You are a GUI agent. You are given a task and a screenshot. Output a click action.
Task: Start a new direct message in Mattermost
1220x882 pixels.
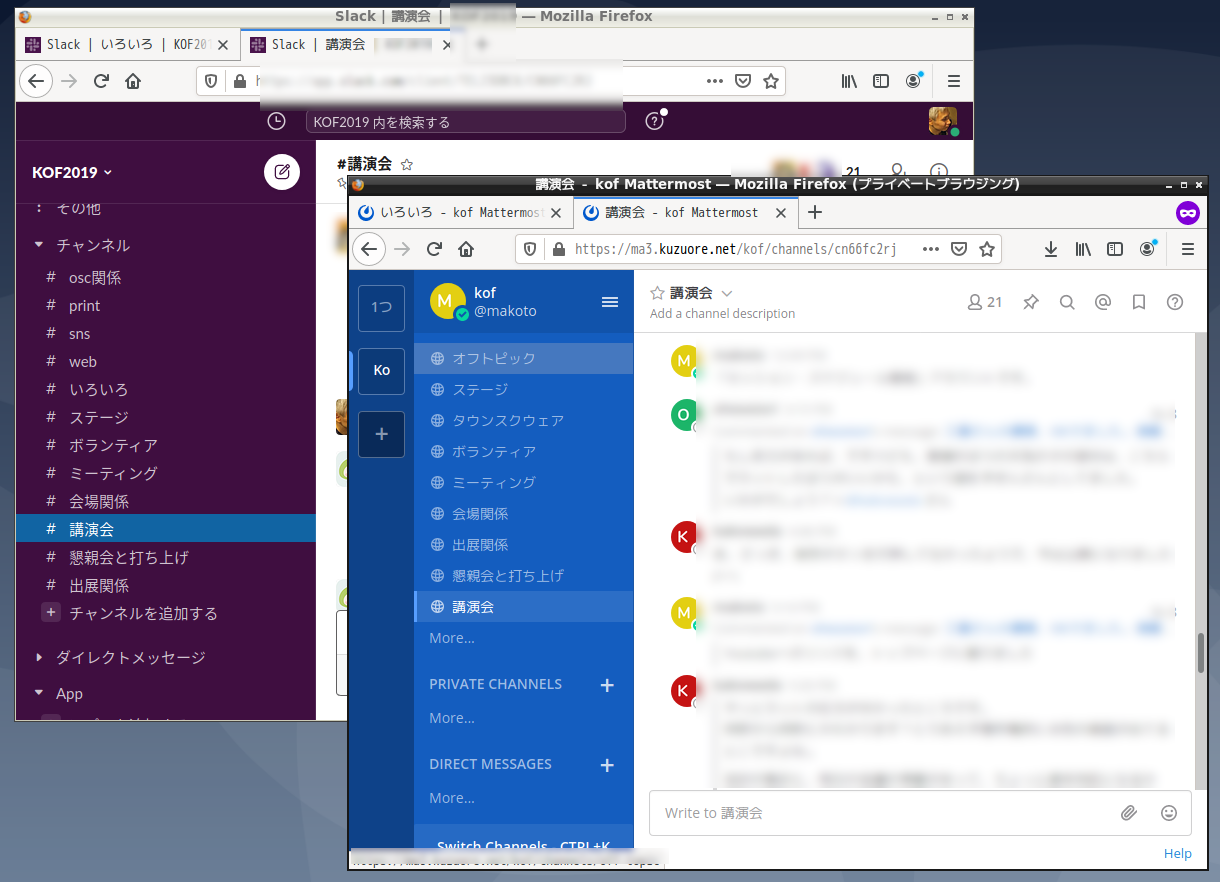point(607,765)
